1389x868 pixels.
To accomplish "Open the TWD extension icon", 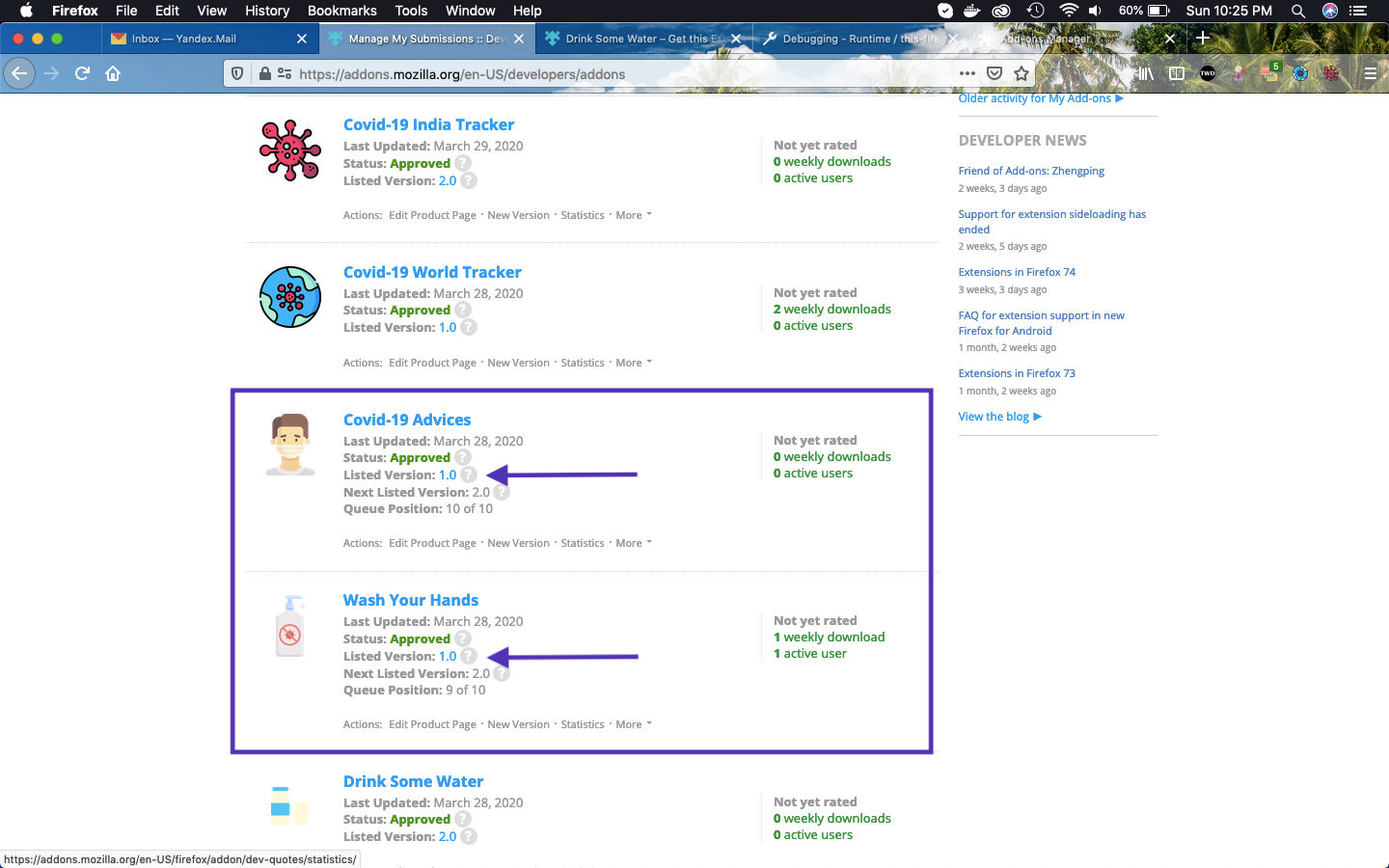I will click(x=1208, y=73).
